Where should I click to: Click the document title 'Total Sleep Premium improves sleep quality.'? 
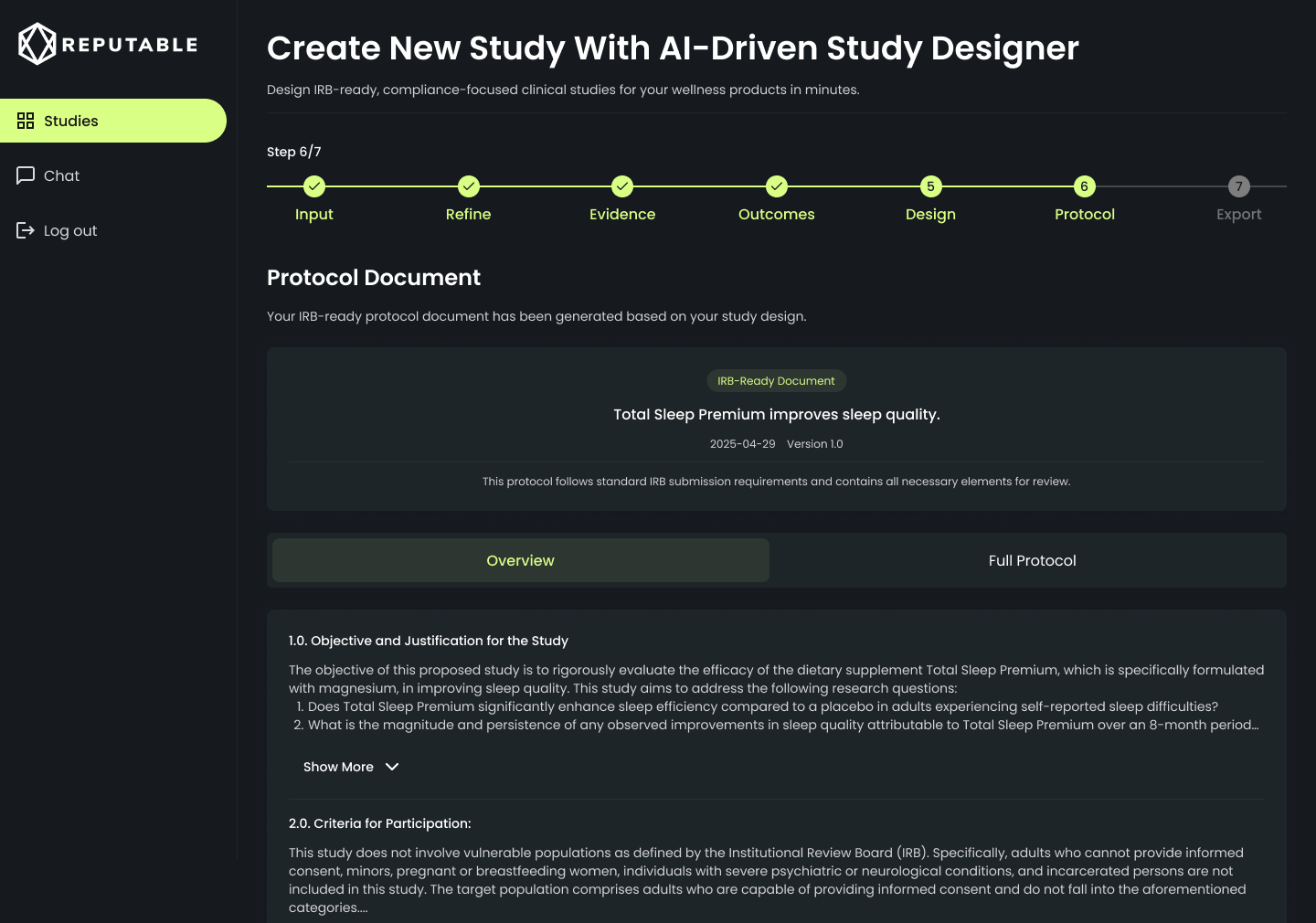[x=777, y=414]
